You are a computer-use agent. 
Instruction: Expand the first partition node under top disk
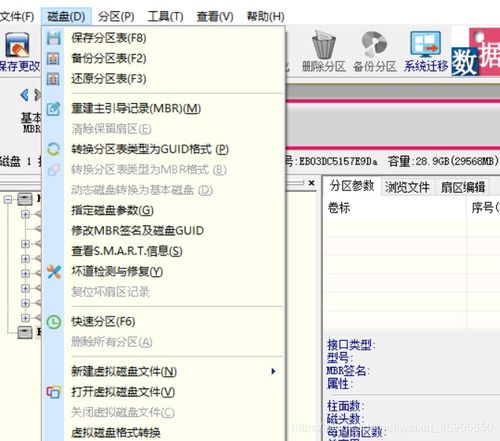(25, 214)
